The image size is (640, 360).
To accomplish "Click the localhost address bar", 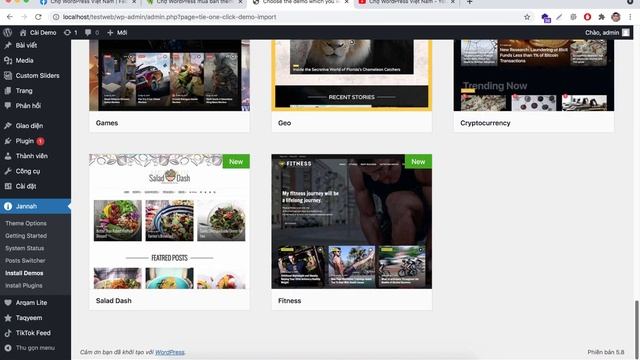I will click(286, 17).
